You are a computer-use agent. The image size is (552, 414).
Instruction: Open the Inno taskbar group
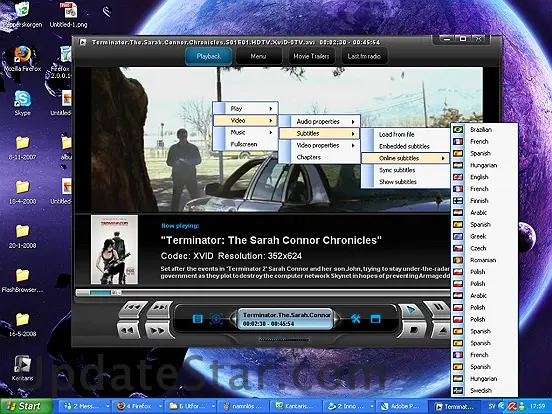click(x=349, y=406)
